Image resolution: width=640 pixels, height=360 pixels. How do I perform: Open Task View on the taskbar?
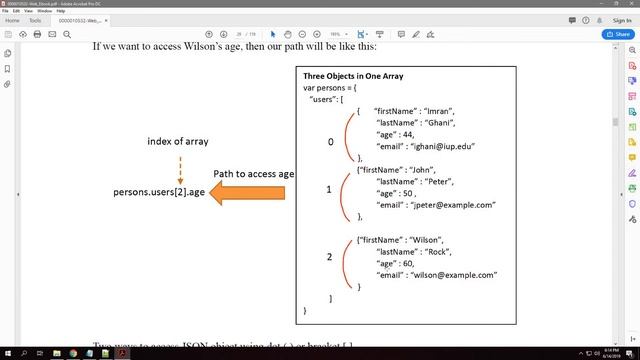click(x=40, y=353)
